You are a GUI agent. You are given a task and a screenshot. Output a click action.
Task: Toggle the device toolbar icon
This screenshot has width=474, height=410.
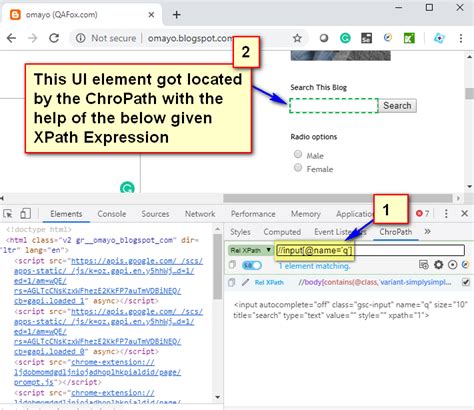point(25,214)
